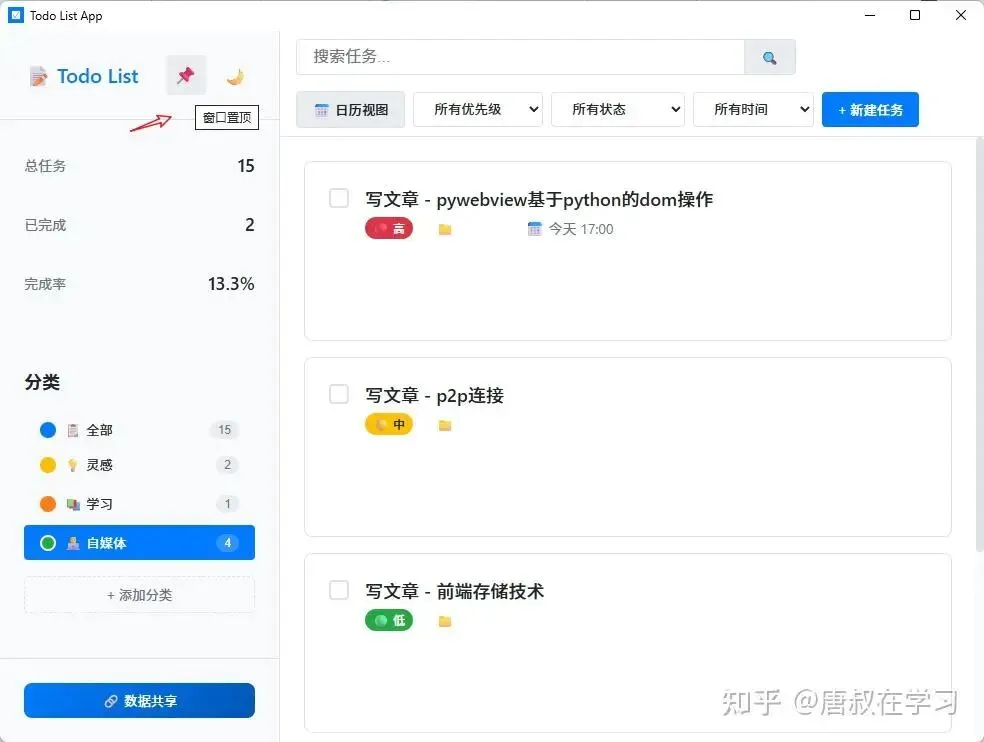Click the 完成率 value 13.3%
Image resolution: width=984 pixels, height=742 pixels.
point(231,284)
